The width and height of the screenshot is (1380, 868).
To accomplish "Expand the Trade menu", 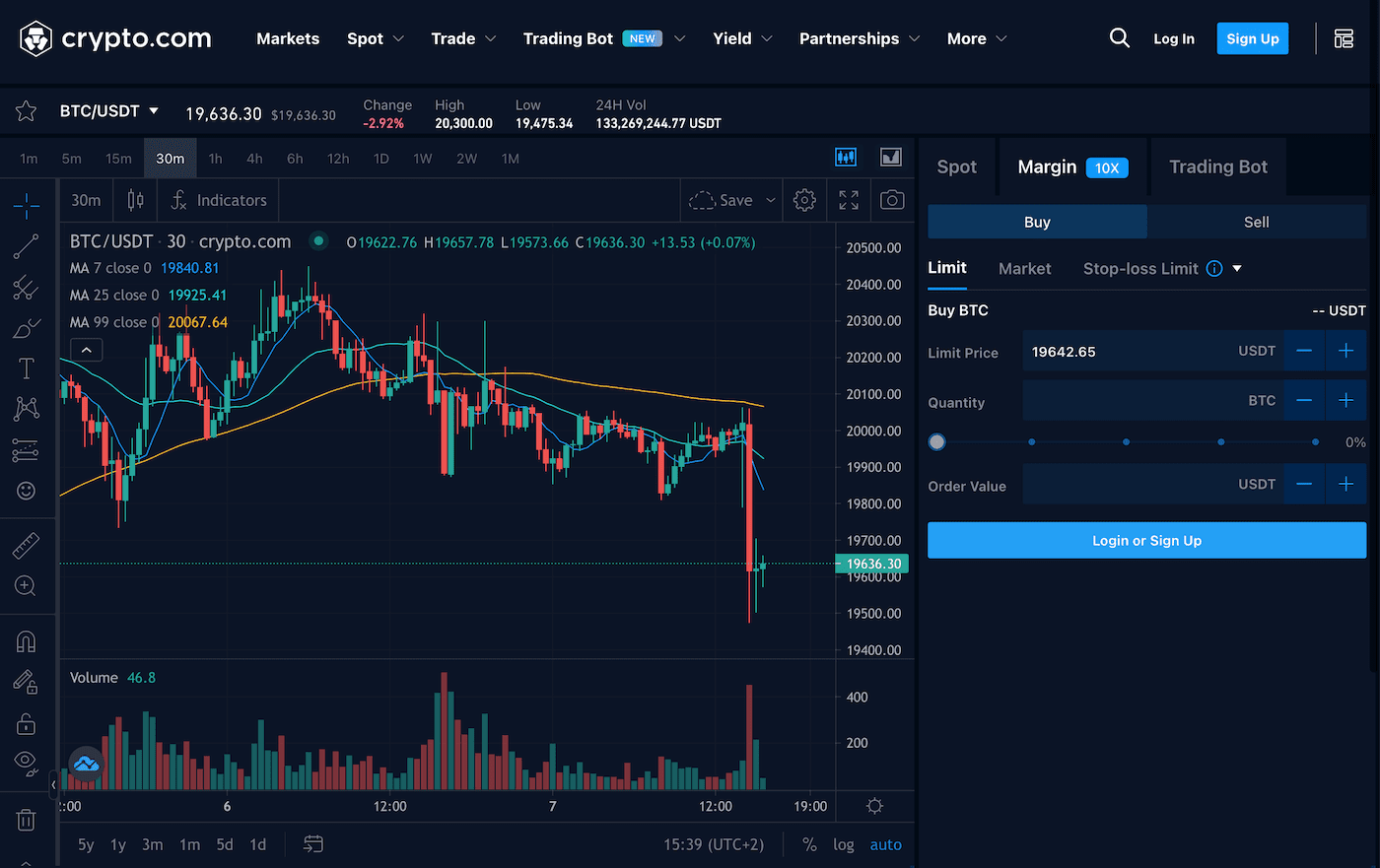I will click(x=463, y=38).
